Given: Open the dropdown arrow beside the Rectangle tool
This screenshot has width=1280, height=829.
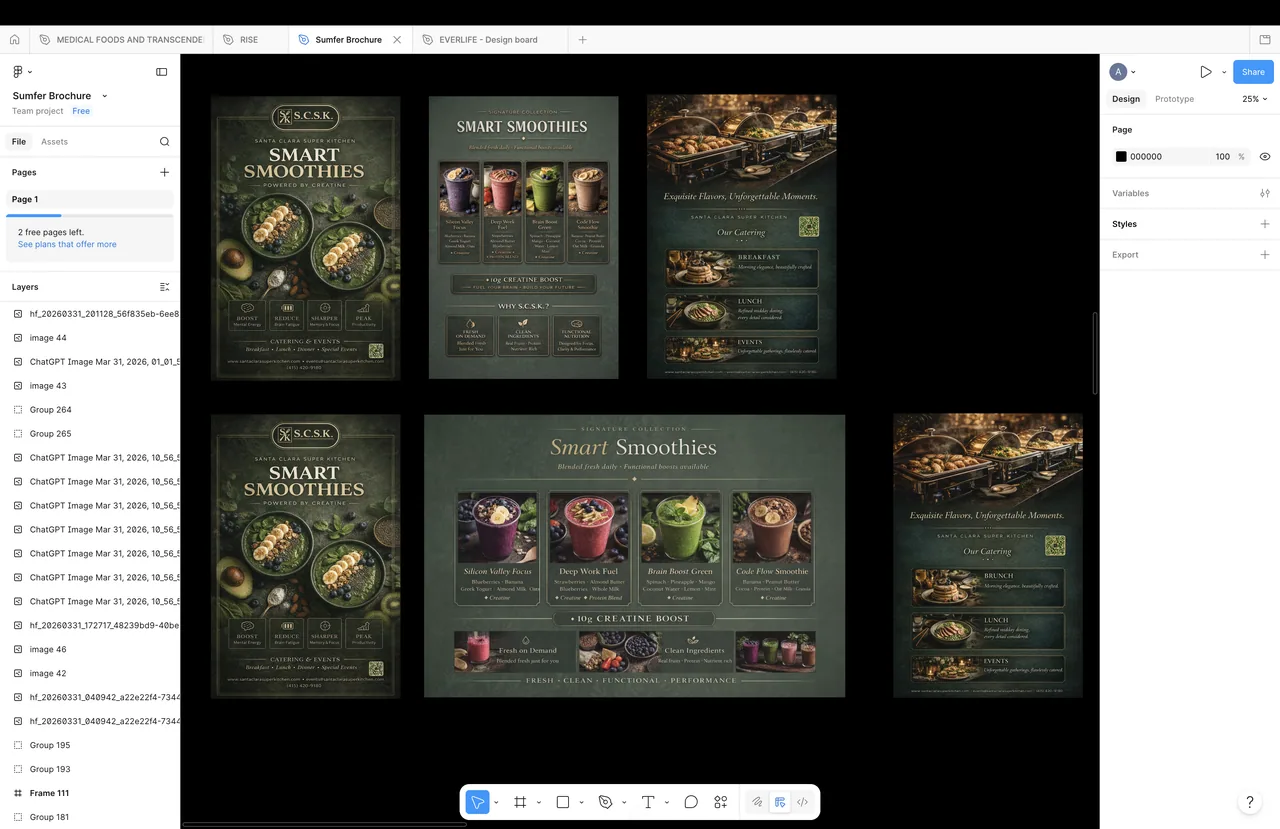Looking at the screenshot, I should pos(582,802).
